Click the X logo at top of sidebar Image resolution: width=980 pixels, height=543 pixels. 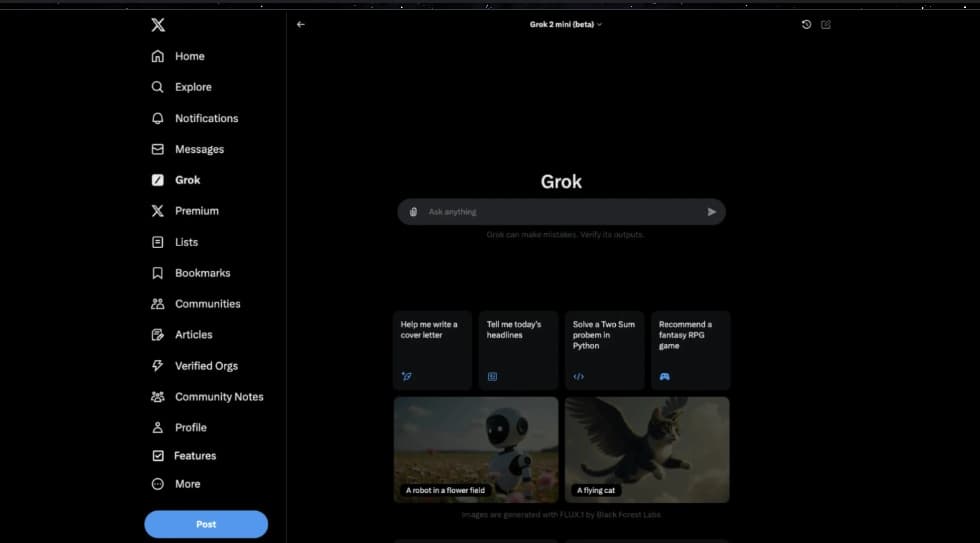(x=158, y=24)
